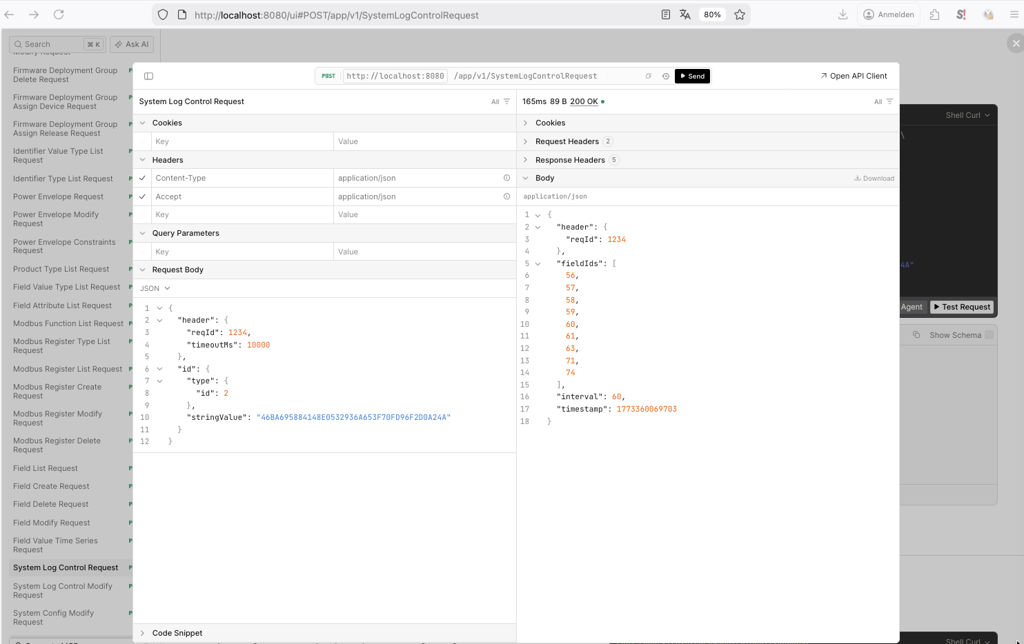The height and width of the screenshot is (644, 1024).
Task: Open the browser hamburger menu
Action: (1014, 14)
